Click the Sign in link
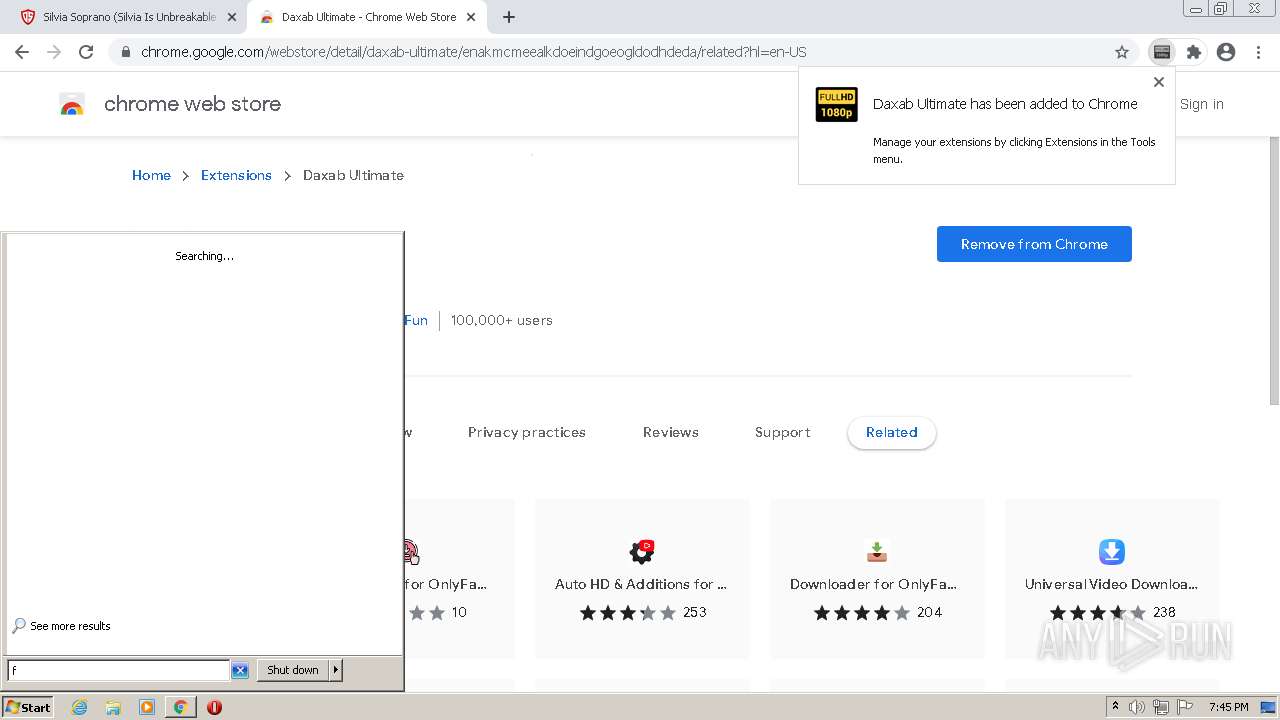The width and height of the screenshot is (1280, 720). coord(1201,104)
